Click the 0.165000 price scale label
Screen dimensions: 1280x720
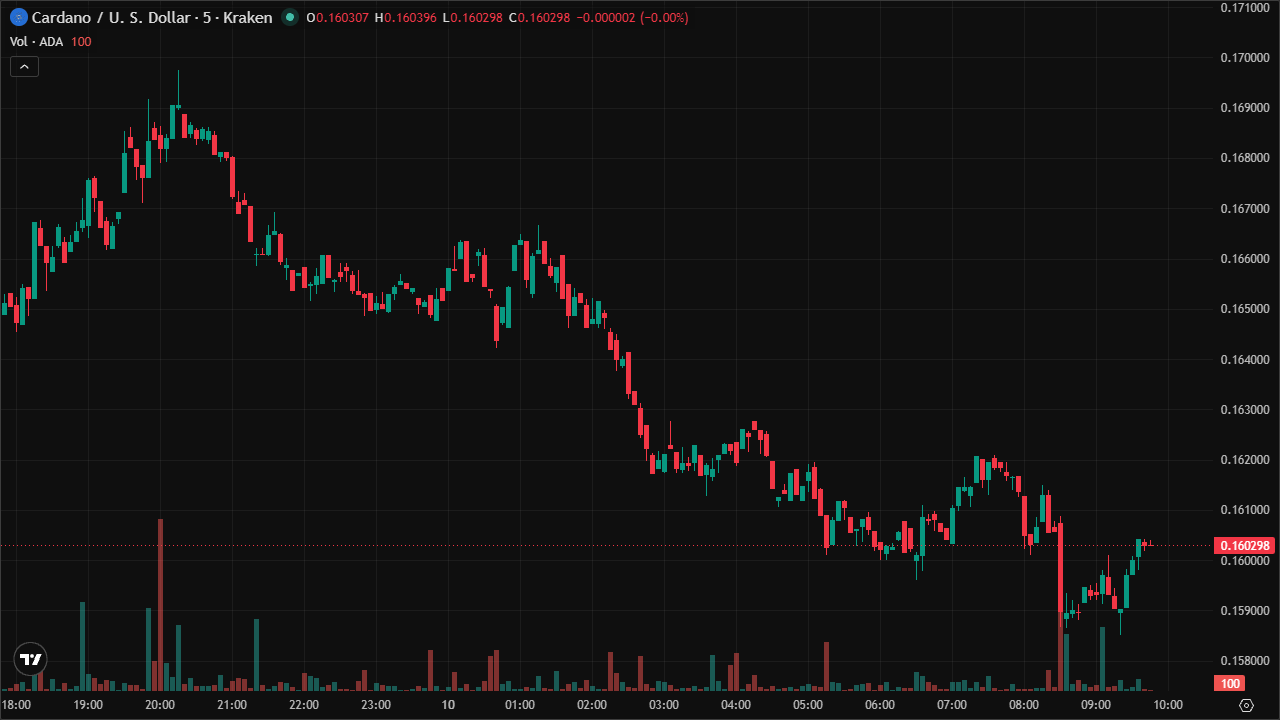point(1245,308)
